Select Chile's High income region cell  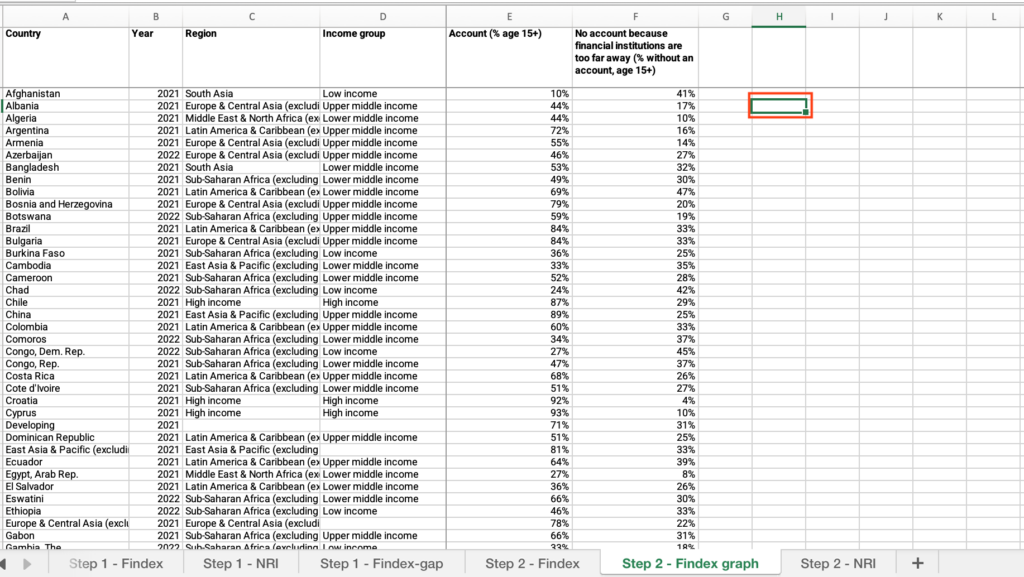(x=251, y=302)
